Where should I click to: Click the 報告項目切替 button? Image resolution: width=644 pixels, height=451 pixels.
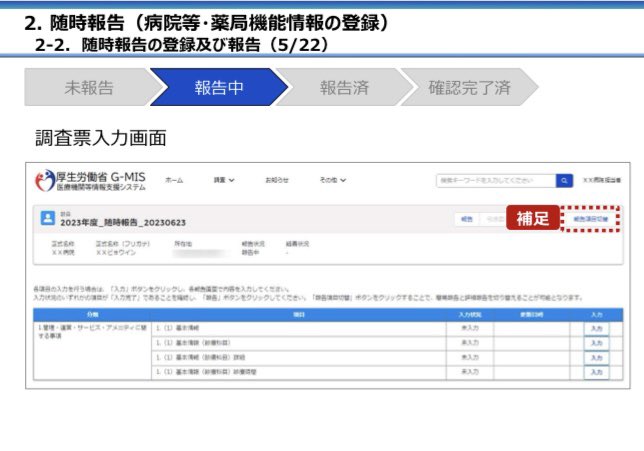[x=591, y=219]
